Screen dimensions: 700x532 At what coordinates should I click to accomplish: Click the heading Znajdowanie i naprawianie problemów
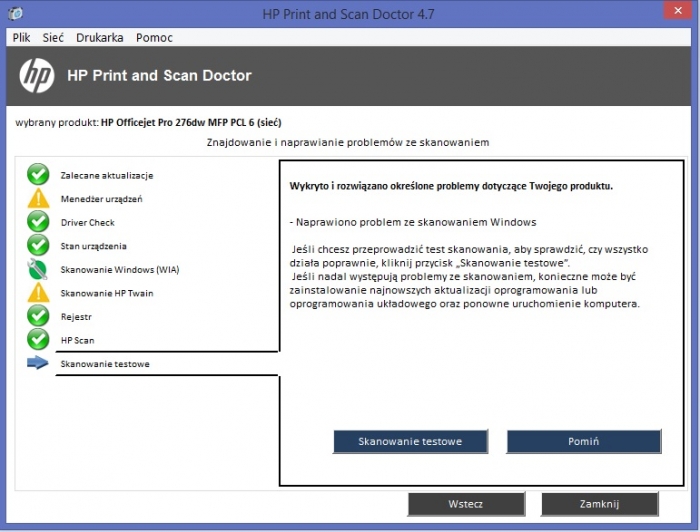(348, 142)
